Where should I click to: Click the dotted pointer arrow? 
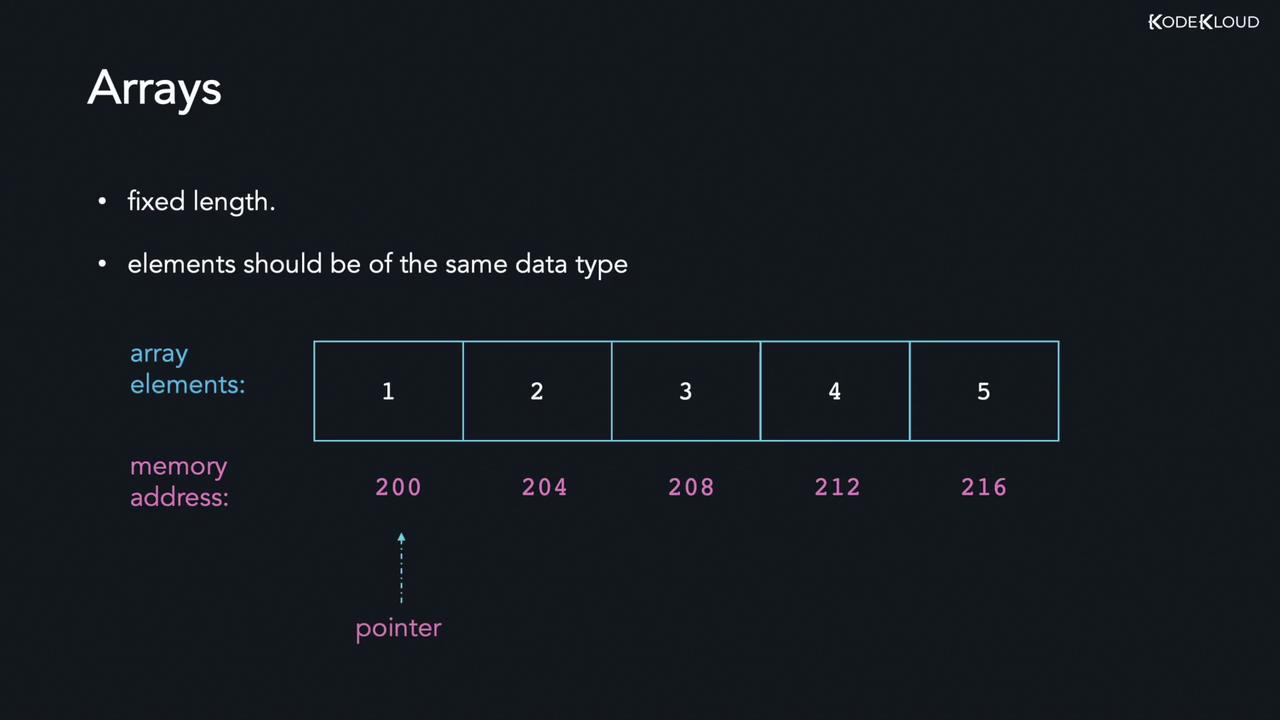401,568
